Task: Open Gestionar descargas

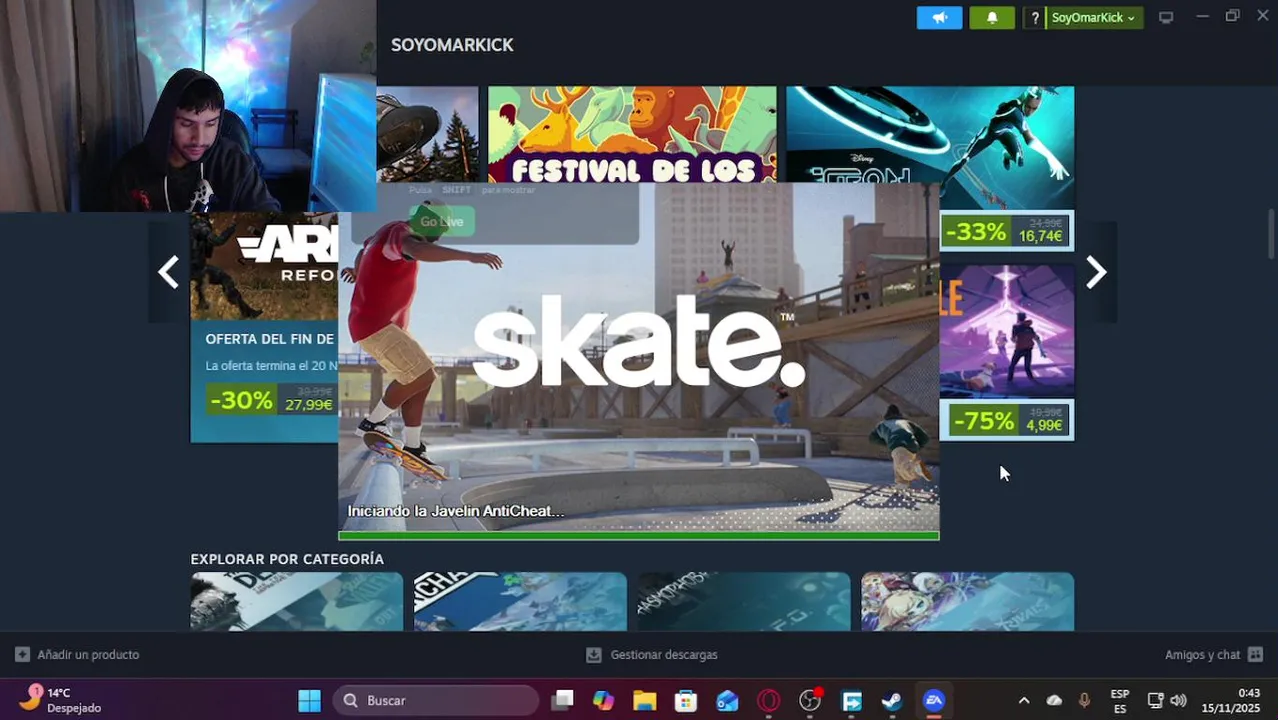Action: pyautogui.click(x=664, y=654)
